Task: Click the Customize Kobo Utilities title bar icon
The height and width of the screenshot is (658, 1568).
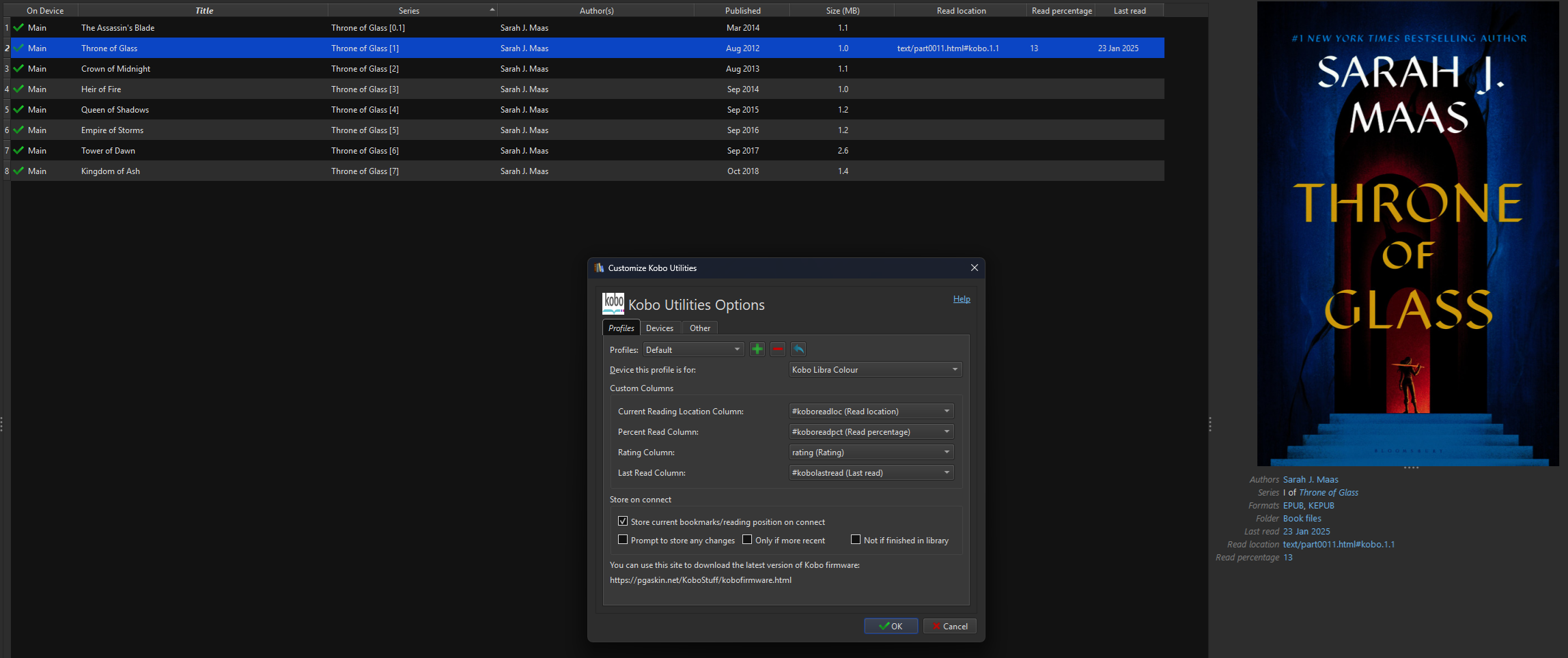Action: coord(599,268)
